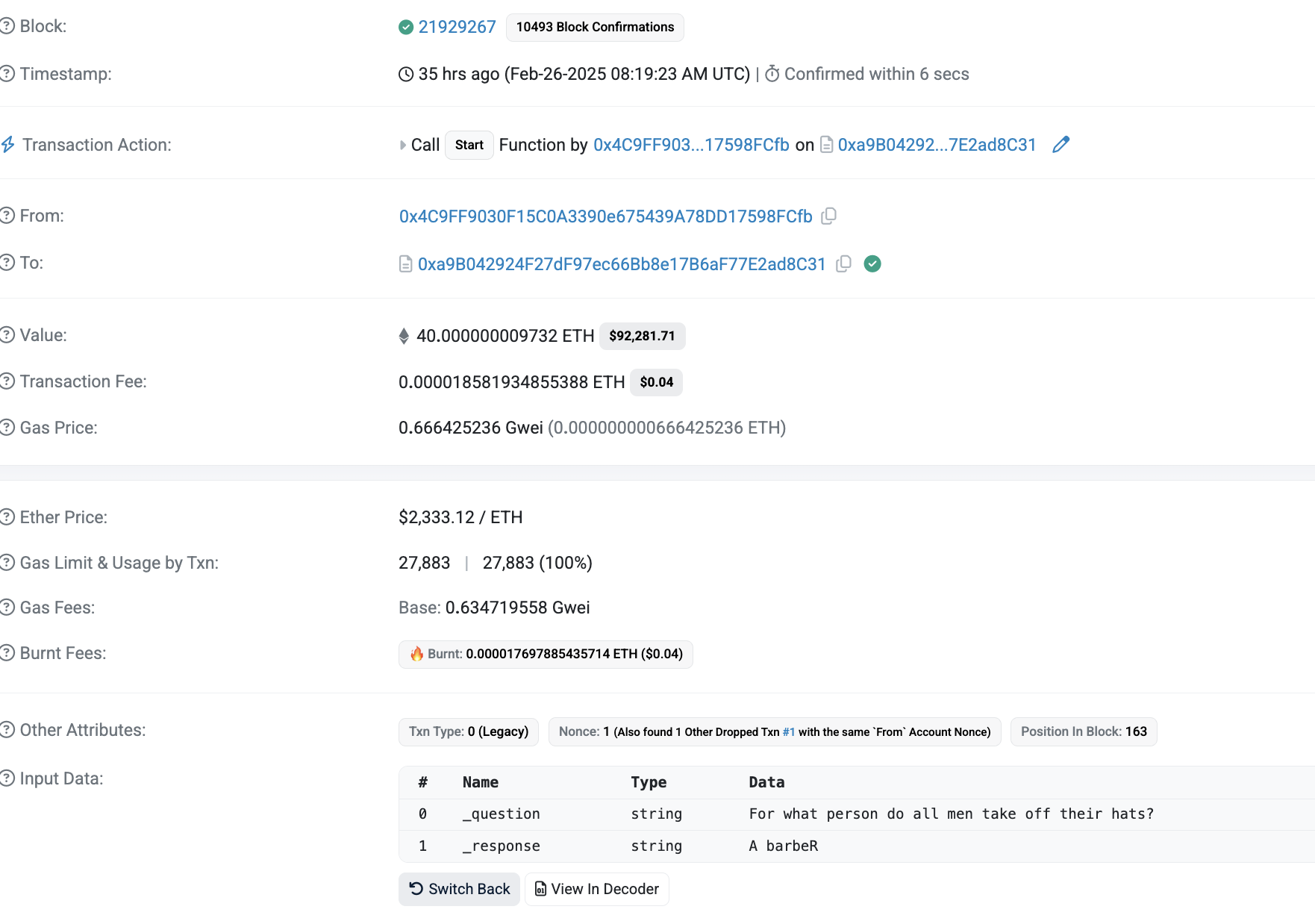
Task: Click the help icon beside Input Data
Action: tap(7, 778)
